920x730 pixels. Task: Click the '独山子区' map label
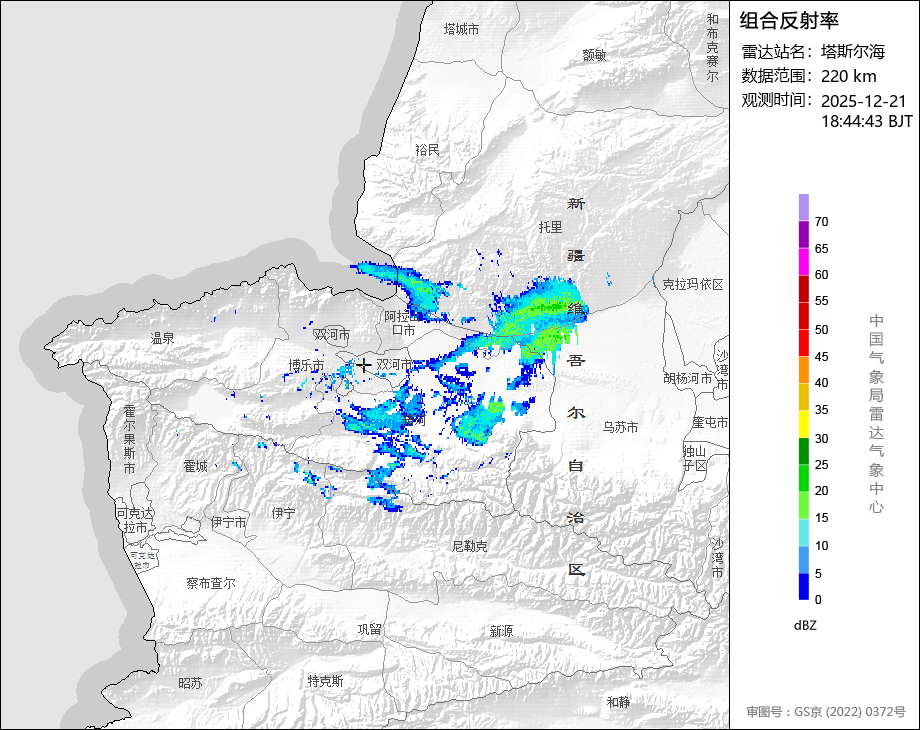click(x=695, y=458)
